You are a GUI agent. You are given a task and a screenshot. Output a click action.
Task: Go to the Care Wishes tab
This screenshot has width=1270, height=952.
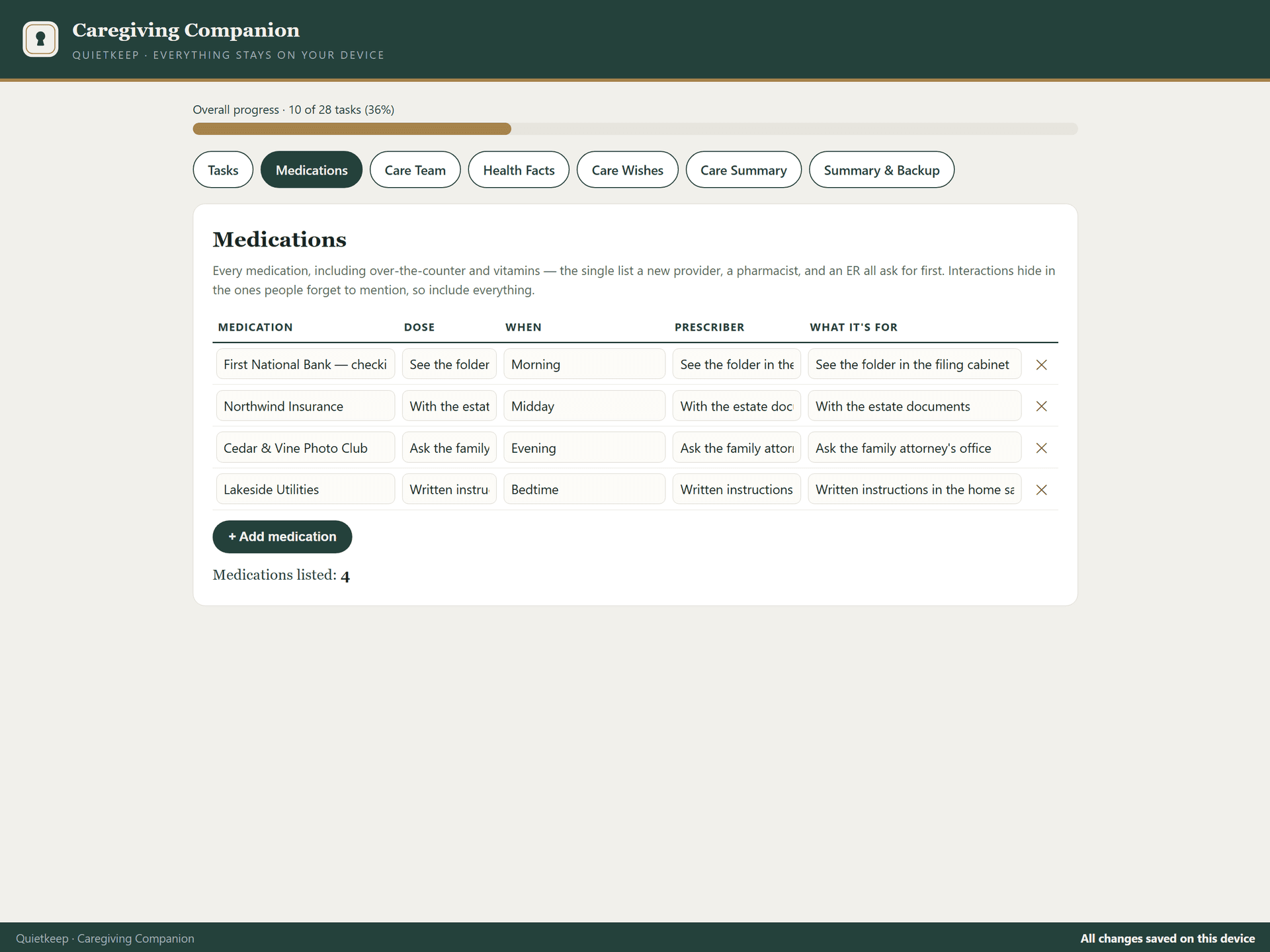[627, 170]
